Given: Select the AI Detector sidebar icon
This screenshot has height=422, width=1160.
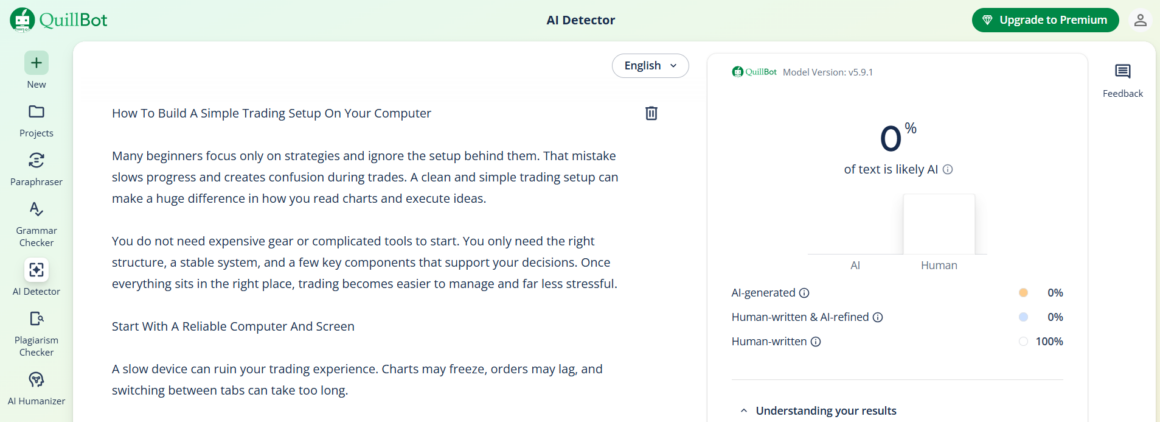Looking at the screenshot, I should (36, 270).
